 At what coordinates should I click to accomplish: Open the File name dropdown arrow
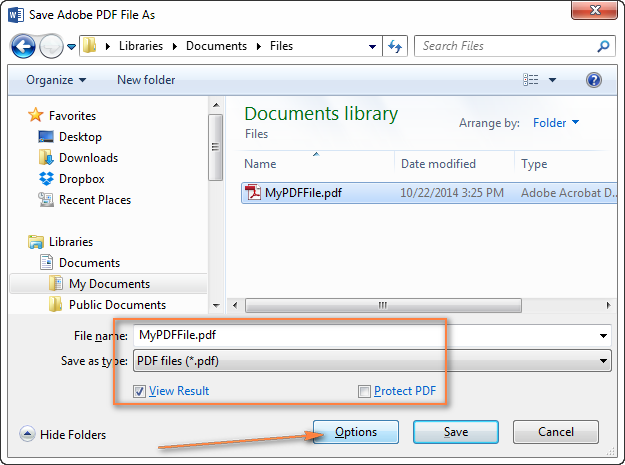(603, 336)
